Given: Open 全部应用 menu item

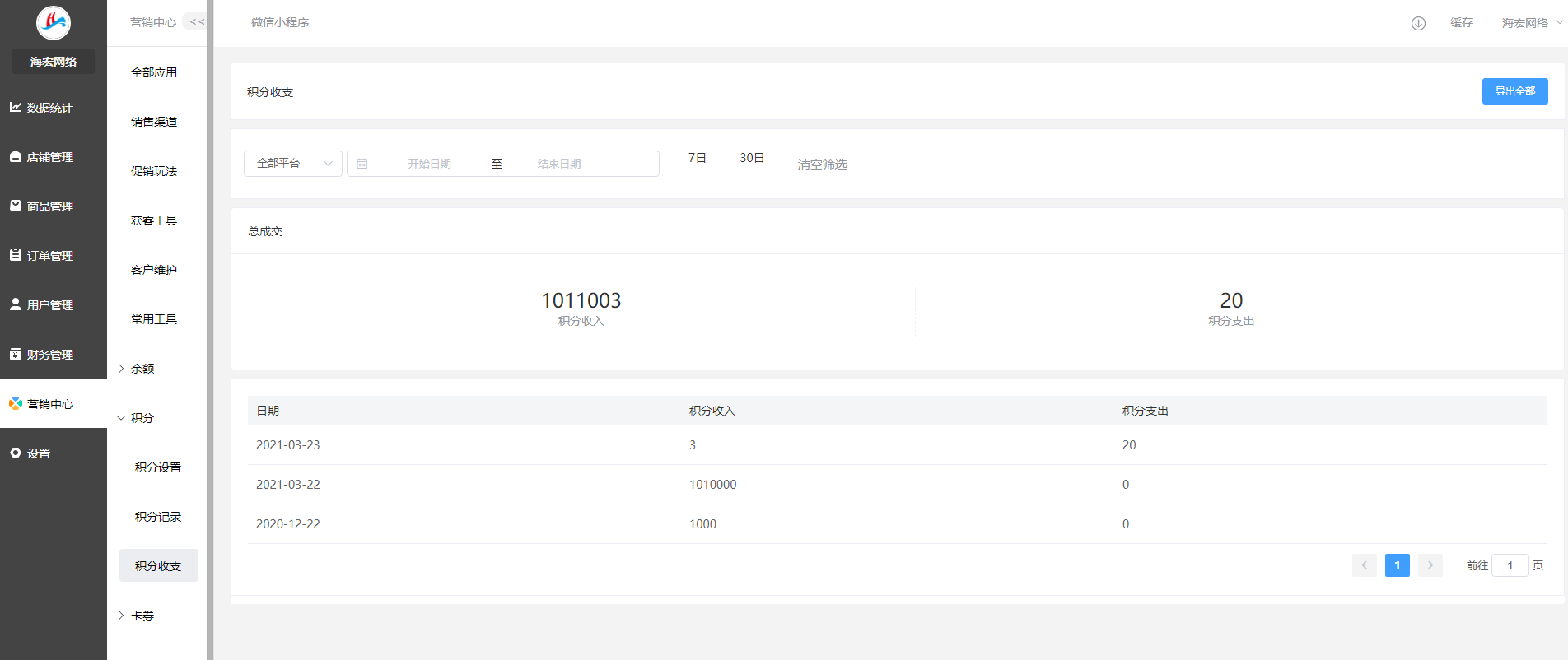Looking at the screenshot, I should (x=154, y=72).
